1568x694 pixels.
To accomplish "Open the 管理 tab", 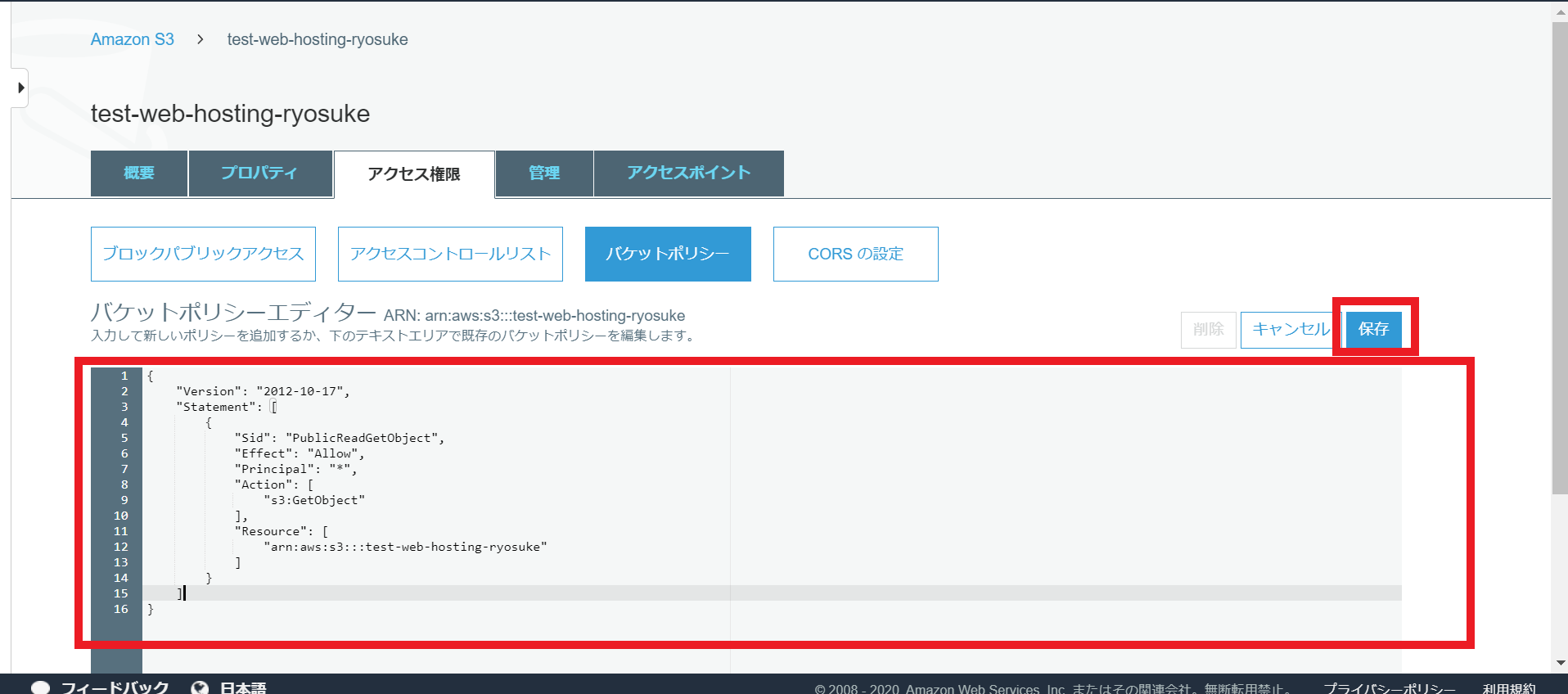I will click(544, 173).
